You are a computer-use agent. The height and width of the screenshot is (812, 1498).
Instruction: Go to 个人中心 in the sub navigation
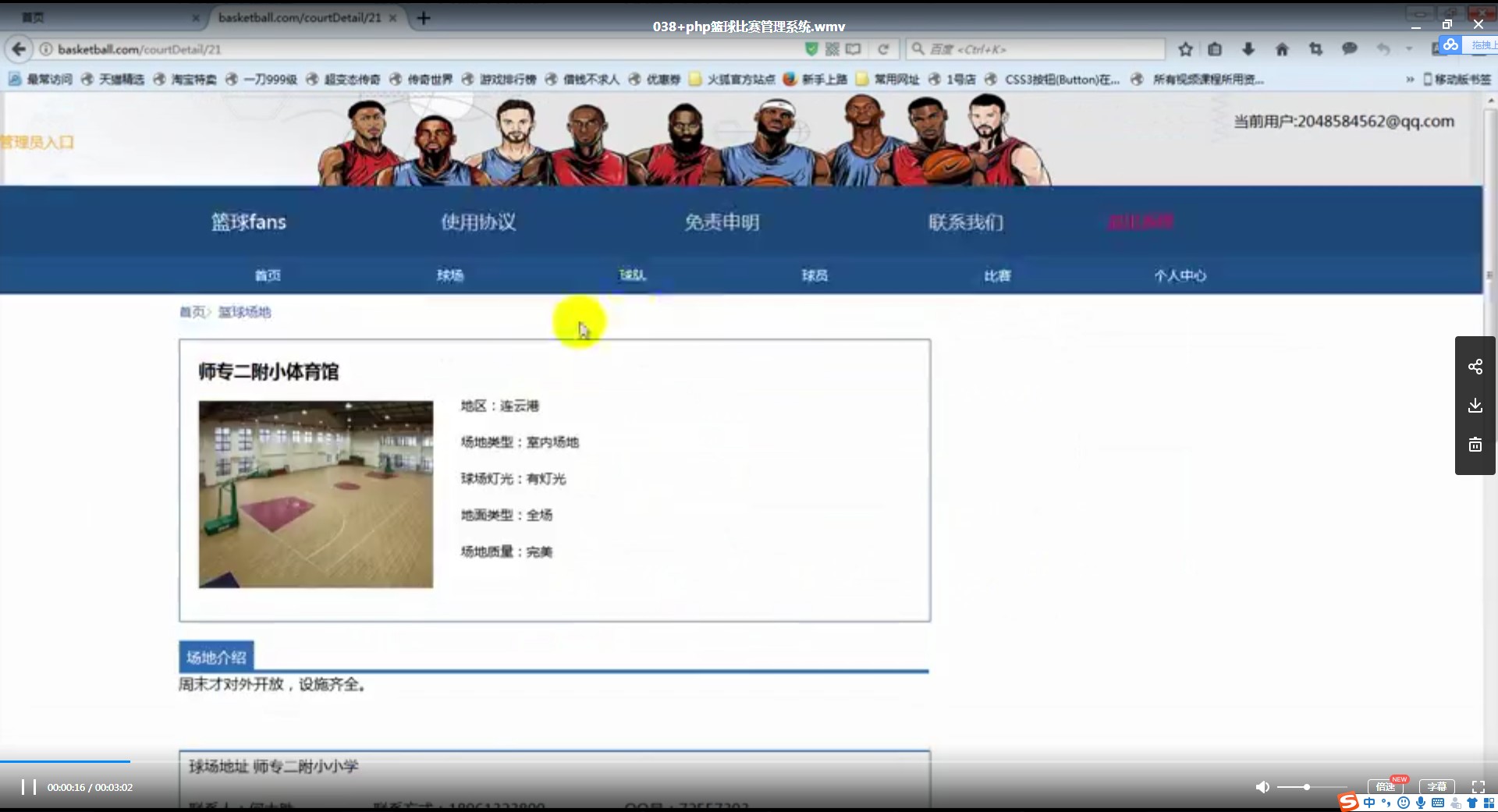tap(1180, 275)
